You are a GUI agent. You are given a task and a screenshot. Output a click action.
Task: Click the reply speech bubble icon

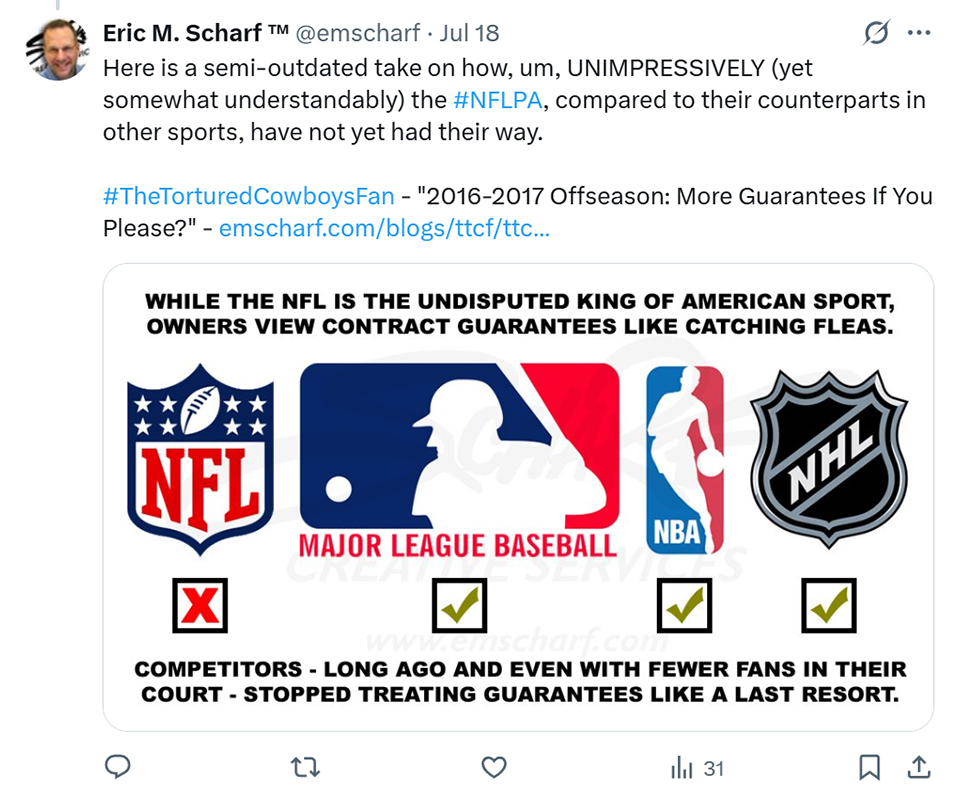(118, 767)
